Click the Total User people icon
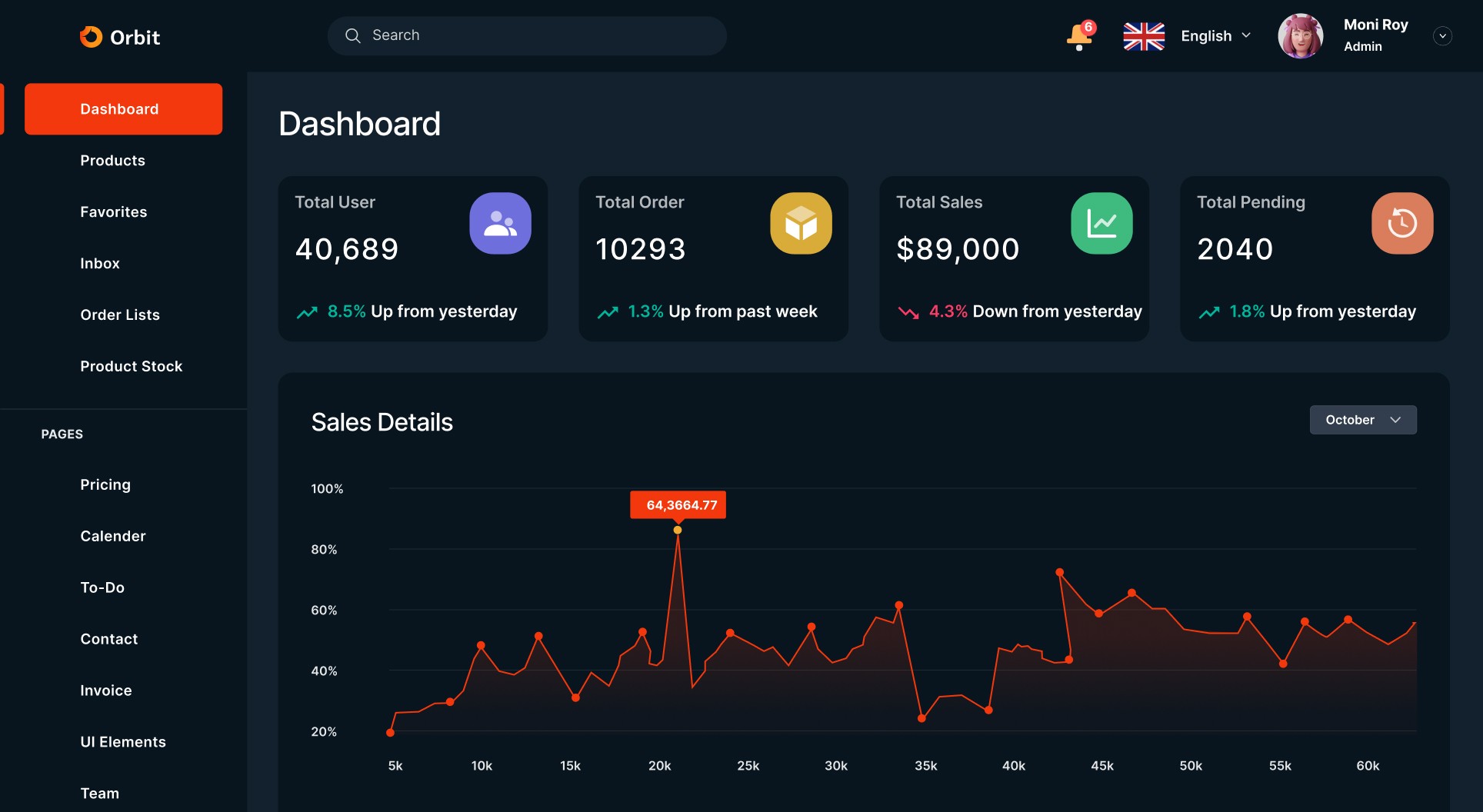Viewport: 1483px width, 812px height. click(x=500, y=223)
